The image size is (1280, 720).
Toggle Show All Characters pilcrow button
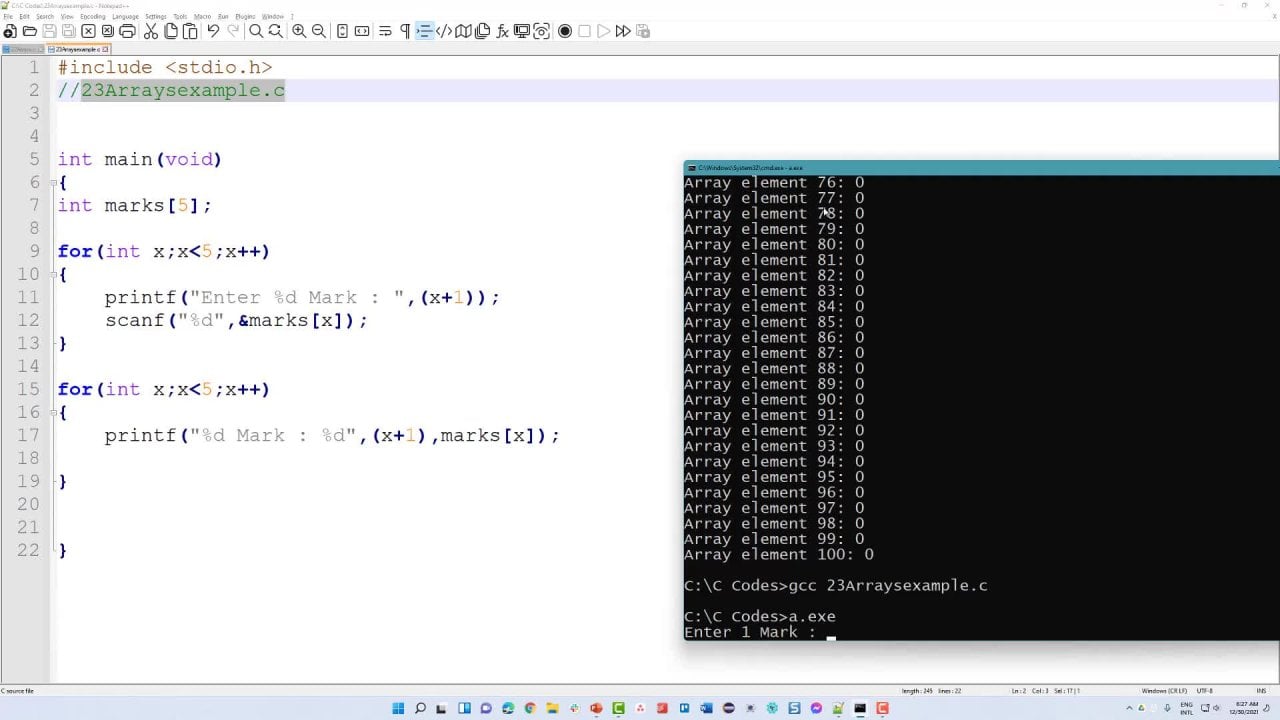point(405,31)
